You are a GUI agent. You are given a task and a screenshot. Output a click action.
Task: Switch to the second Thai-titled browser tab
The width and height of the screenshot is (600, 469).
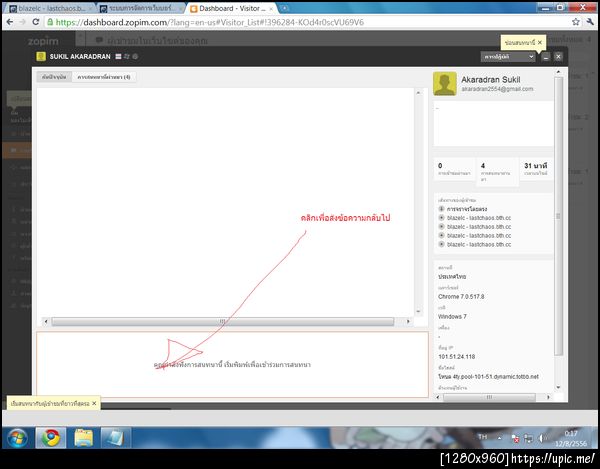[141, 8]
